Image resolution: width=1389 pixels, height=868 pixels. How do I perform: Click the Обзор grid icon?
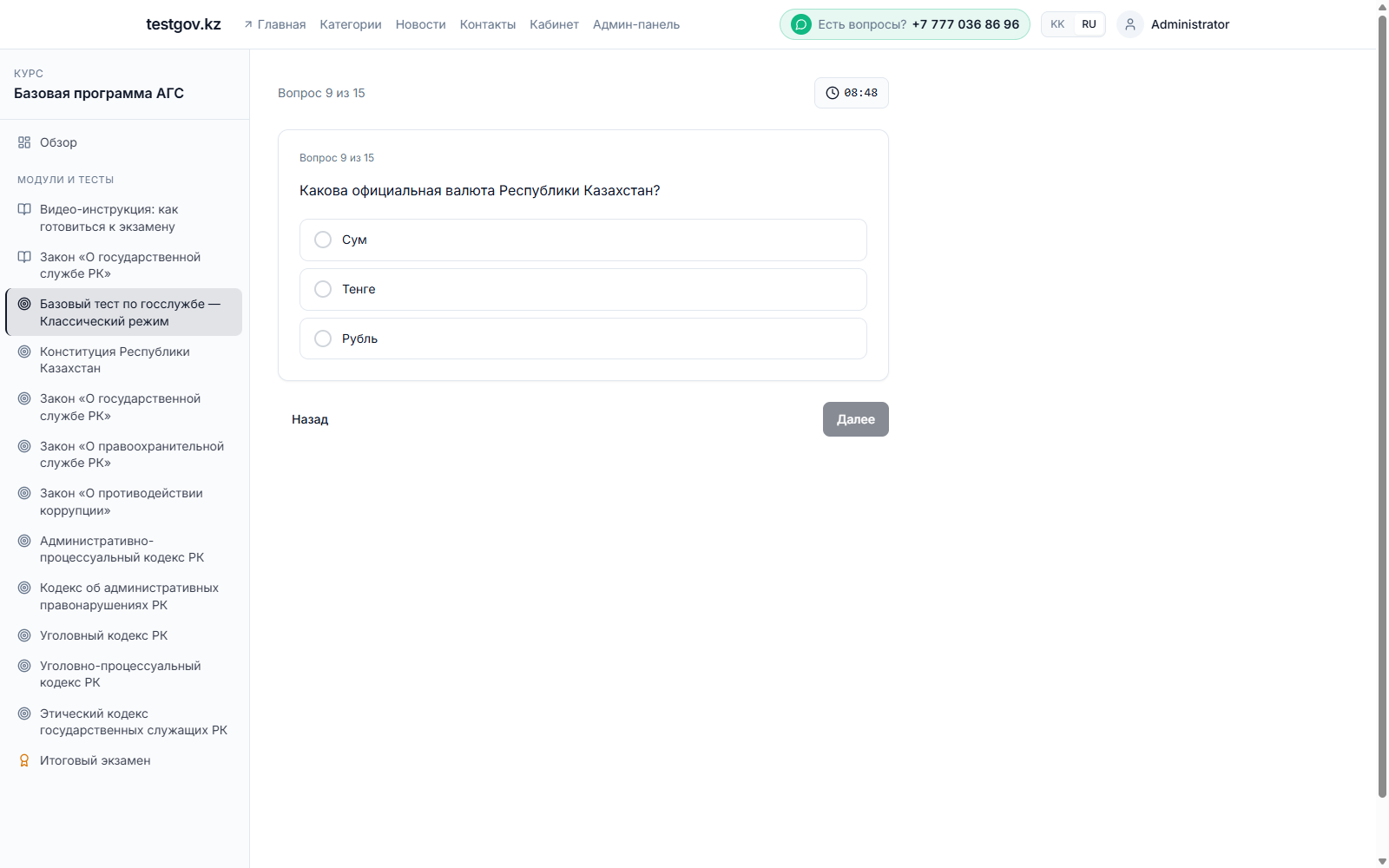pos(24,142)
